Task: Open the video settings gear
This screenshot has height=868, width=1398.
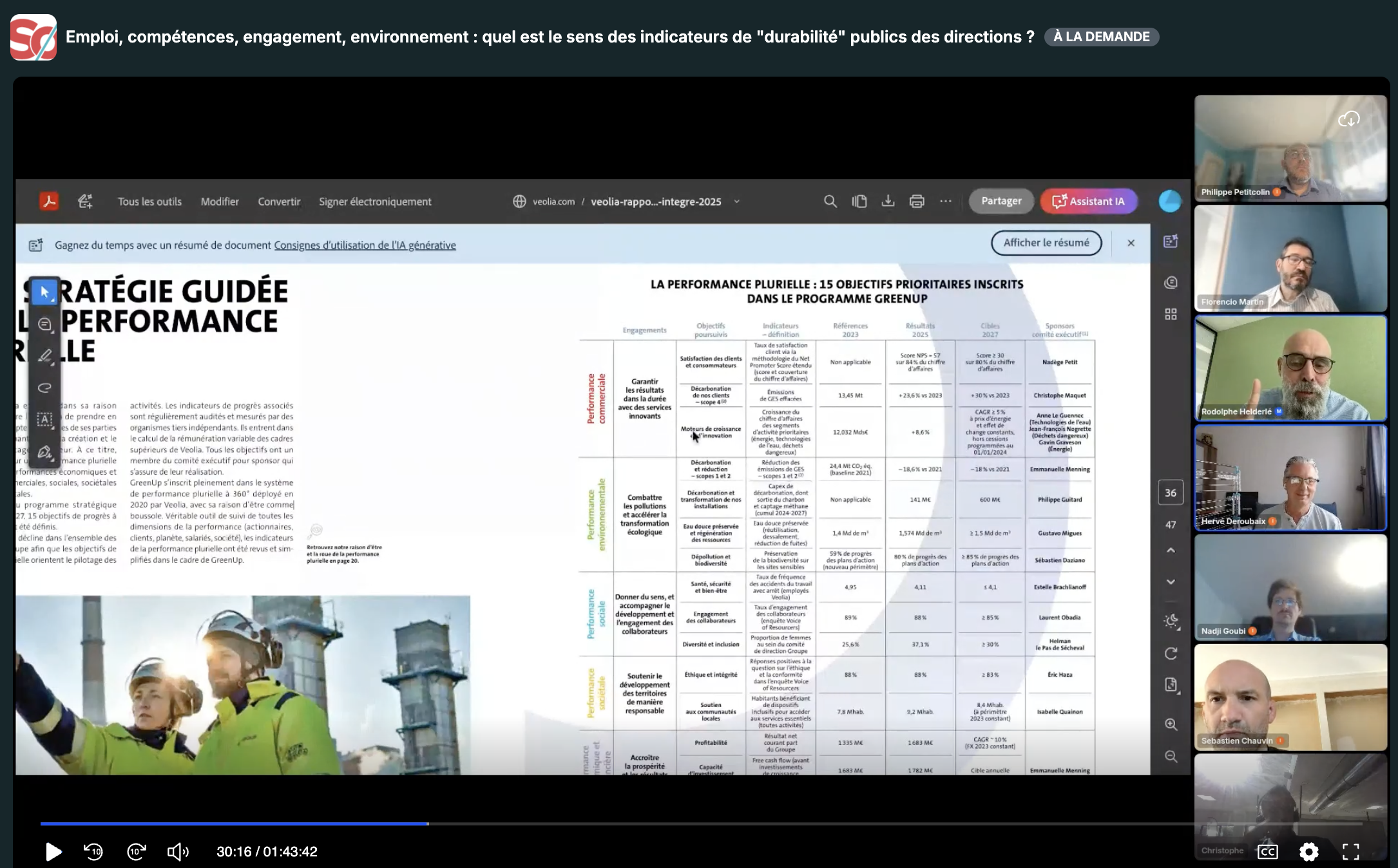Action: pyautogui.click(x=1308, y=852)
